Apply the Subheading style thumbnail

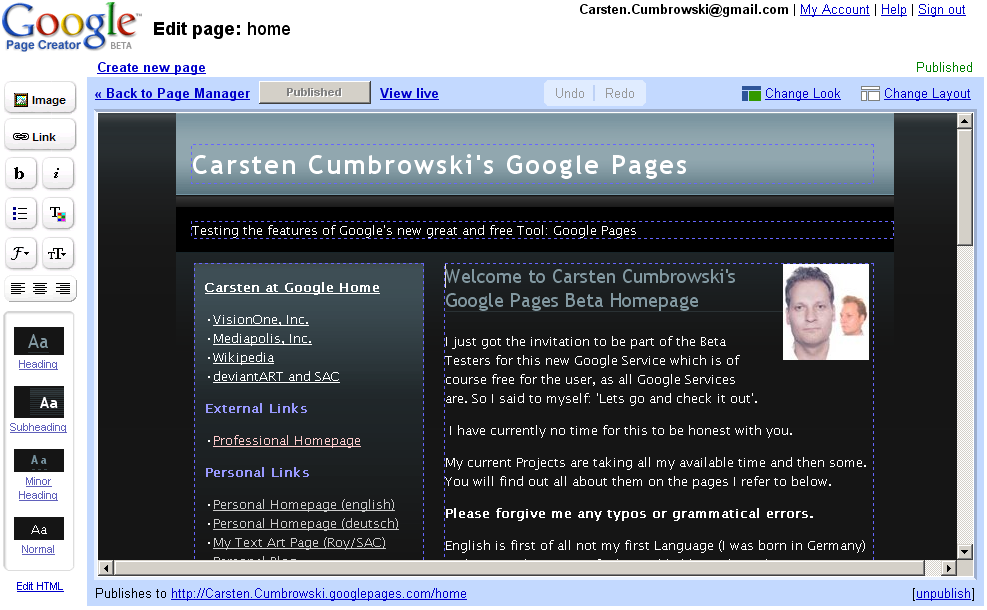point(39,402)
